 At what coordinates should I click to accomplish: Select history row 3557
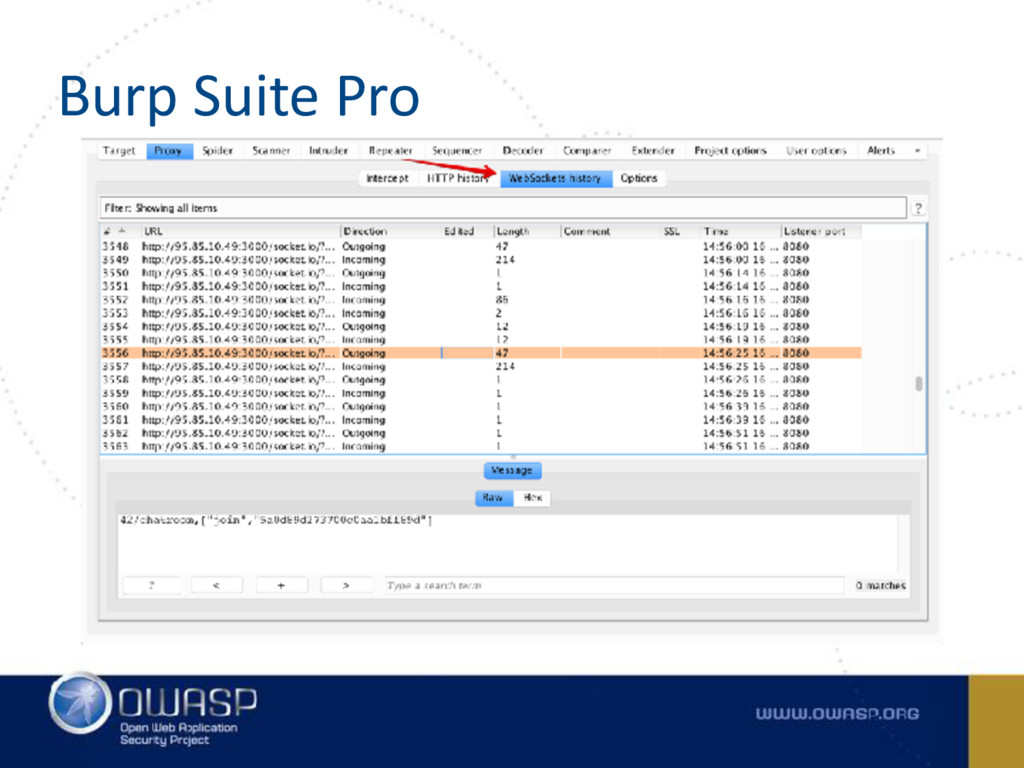[481, 366]
